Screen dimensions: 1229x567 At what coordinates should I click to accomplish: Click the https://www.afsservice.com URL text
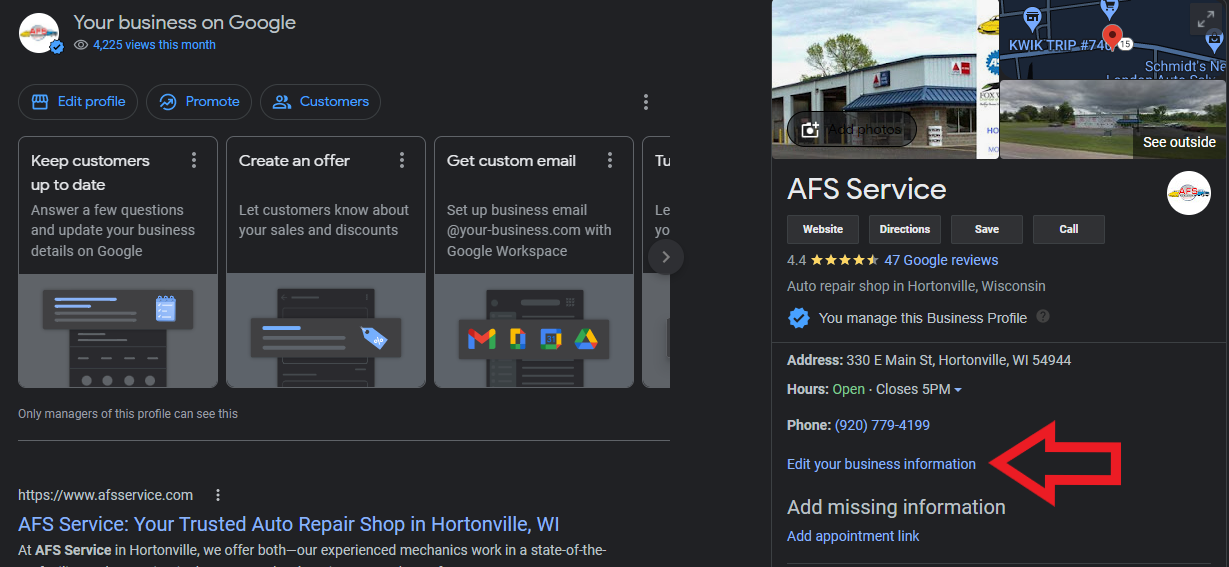coord(105,495)
